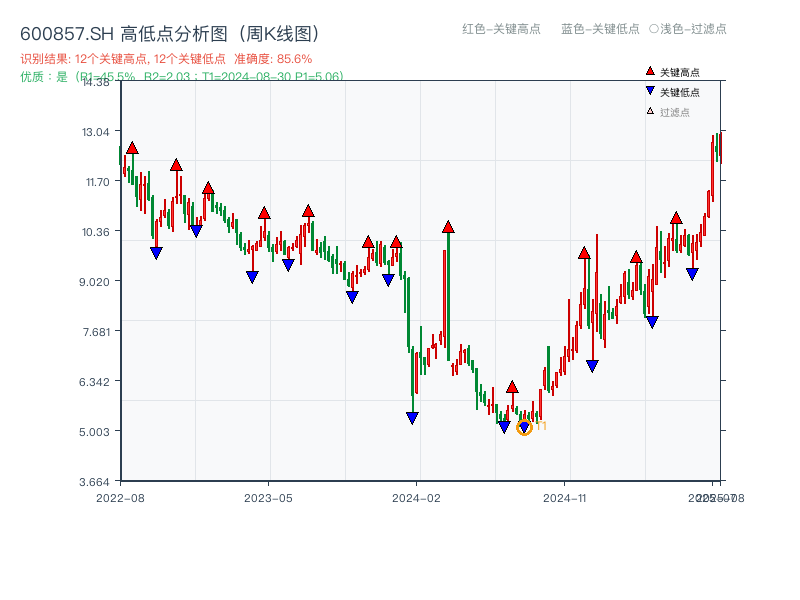Click the first blue key low marker near 9.8
The image size is (800, 600).
coord(156,253)
